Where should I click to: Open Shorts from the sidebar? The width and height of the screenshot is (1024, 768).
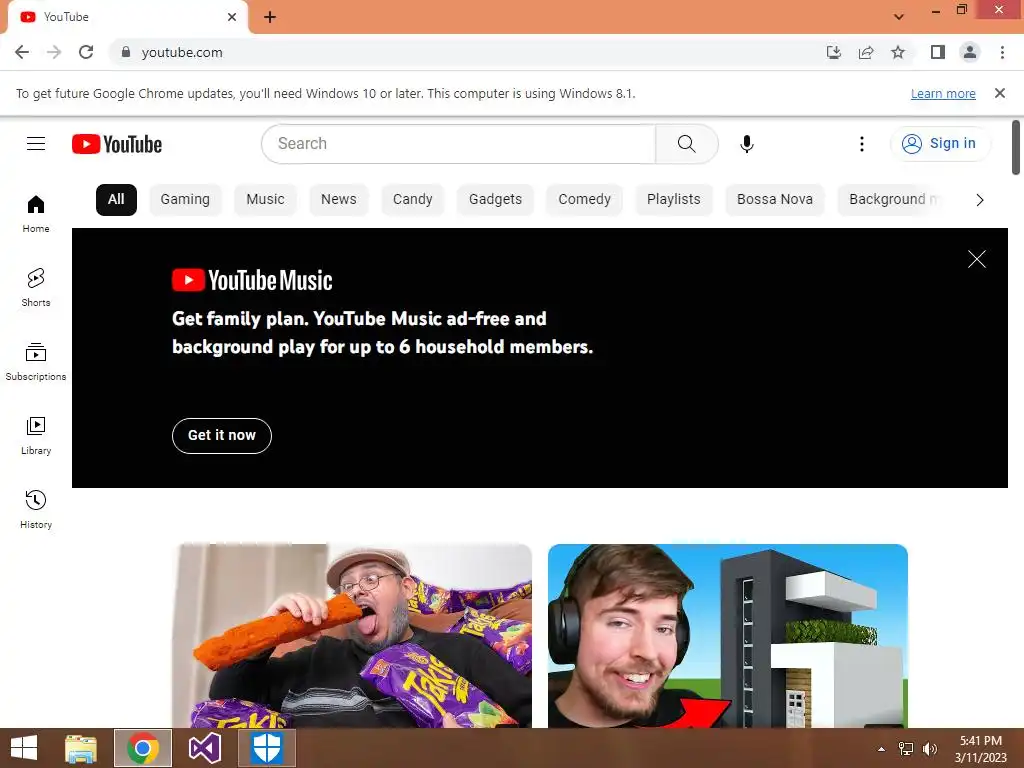coord(36,287)
